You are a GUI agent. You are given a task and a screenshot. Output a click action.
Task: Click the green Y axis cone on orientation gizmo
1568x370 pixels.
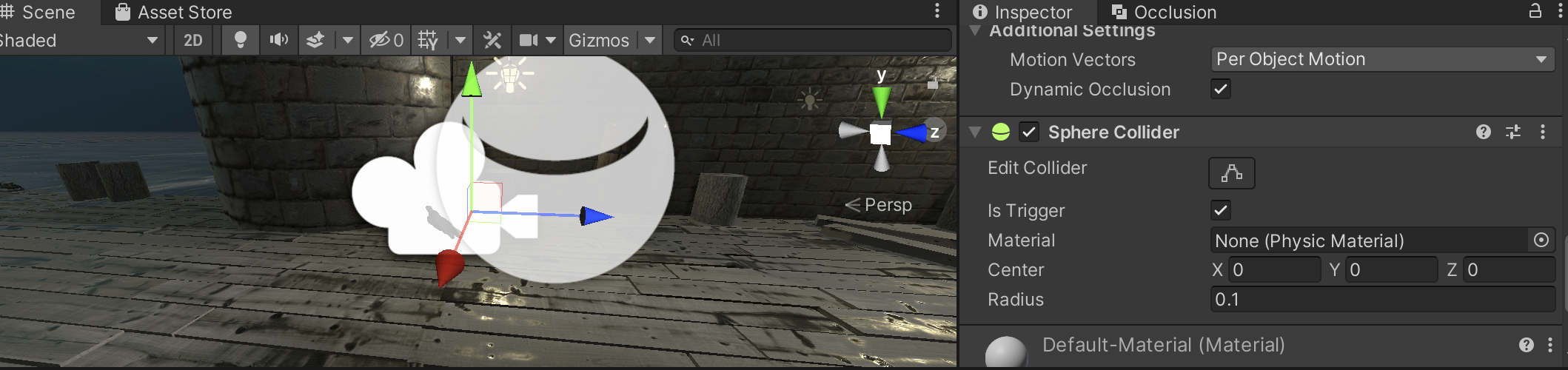pos(881,101)
